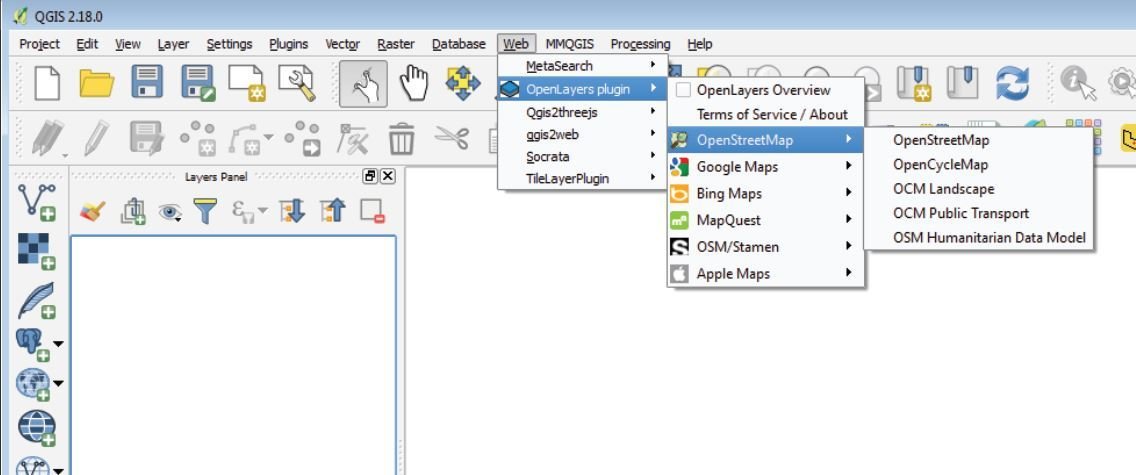Click Save As floppy icon with pencil
Image resolution: width=1136 pixels, height=475 pixels.
click(197, 83)
